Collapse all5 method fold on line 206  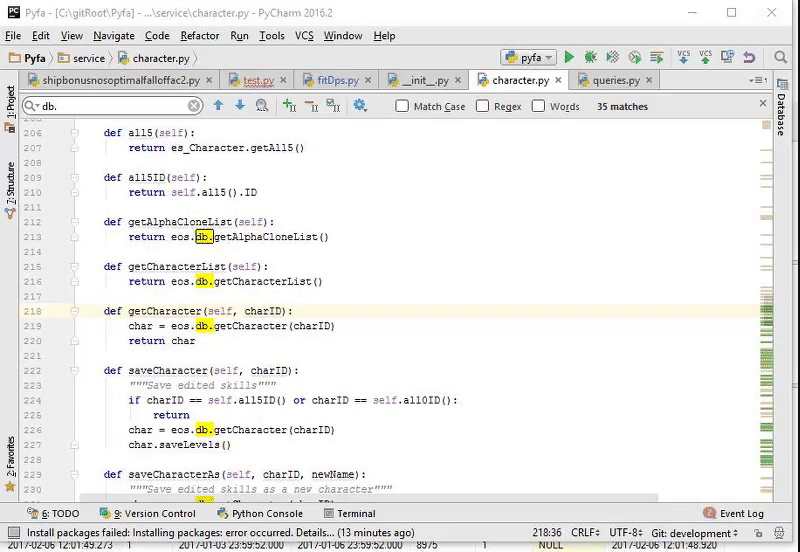tap(74, 133)
